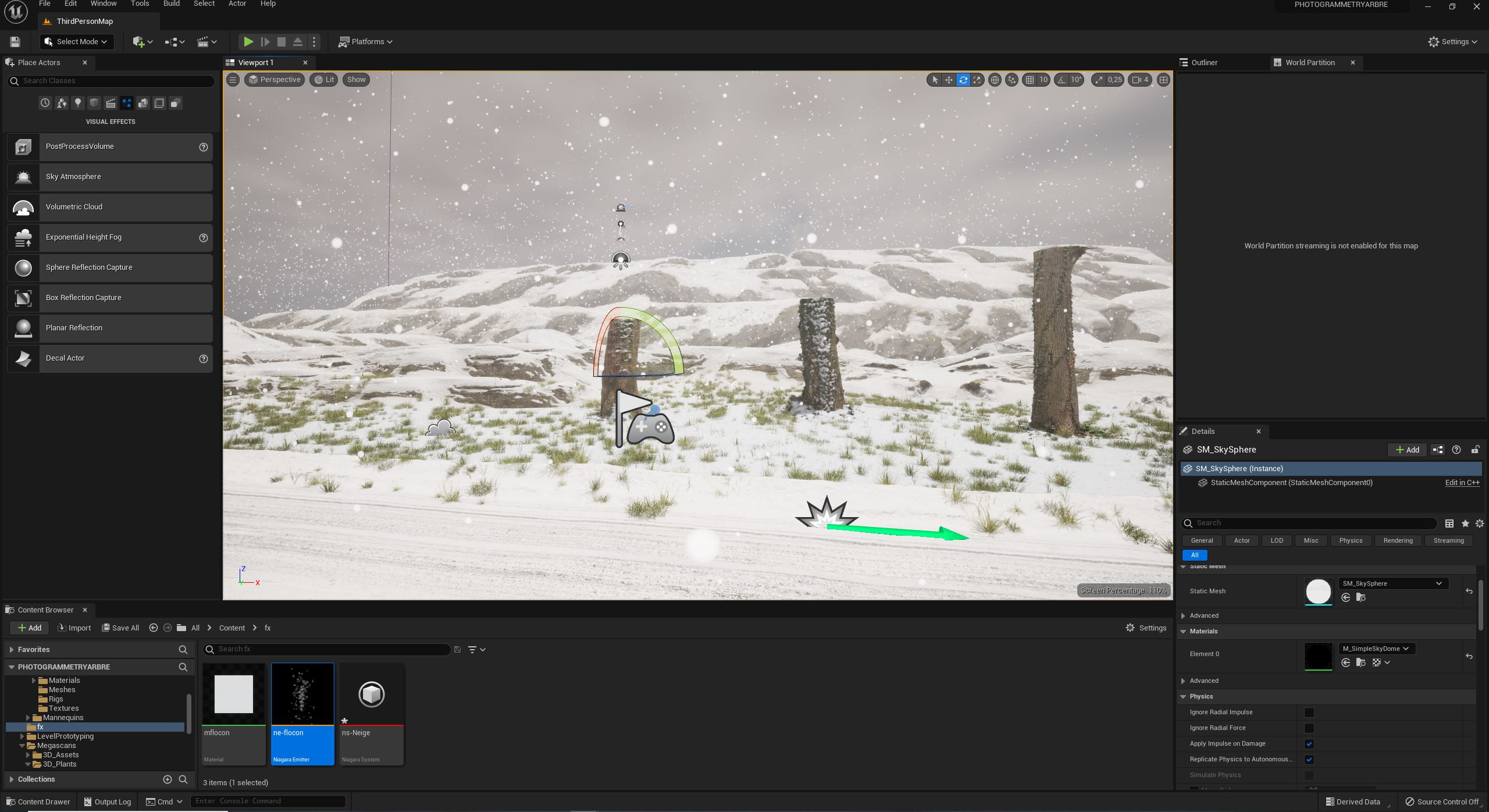The height and width of the screenshot is (812, 1489).
Task: Click the Save current level icon
Action: [x=15, y=42]
